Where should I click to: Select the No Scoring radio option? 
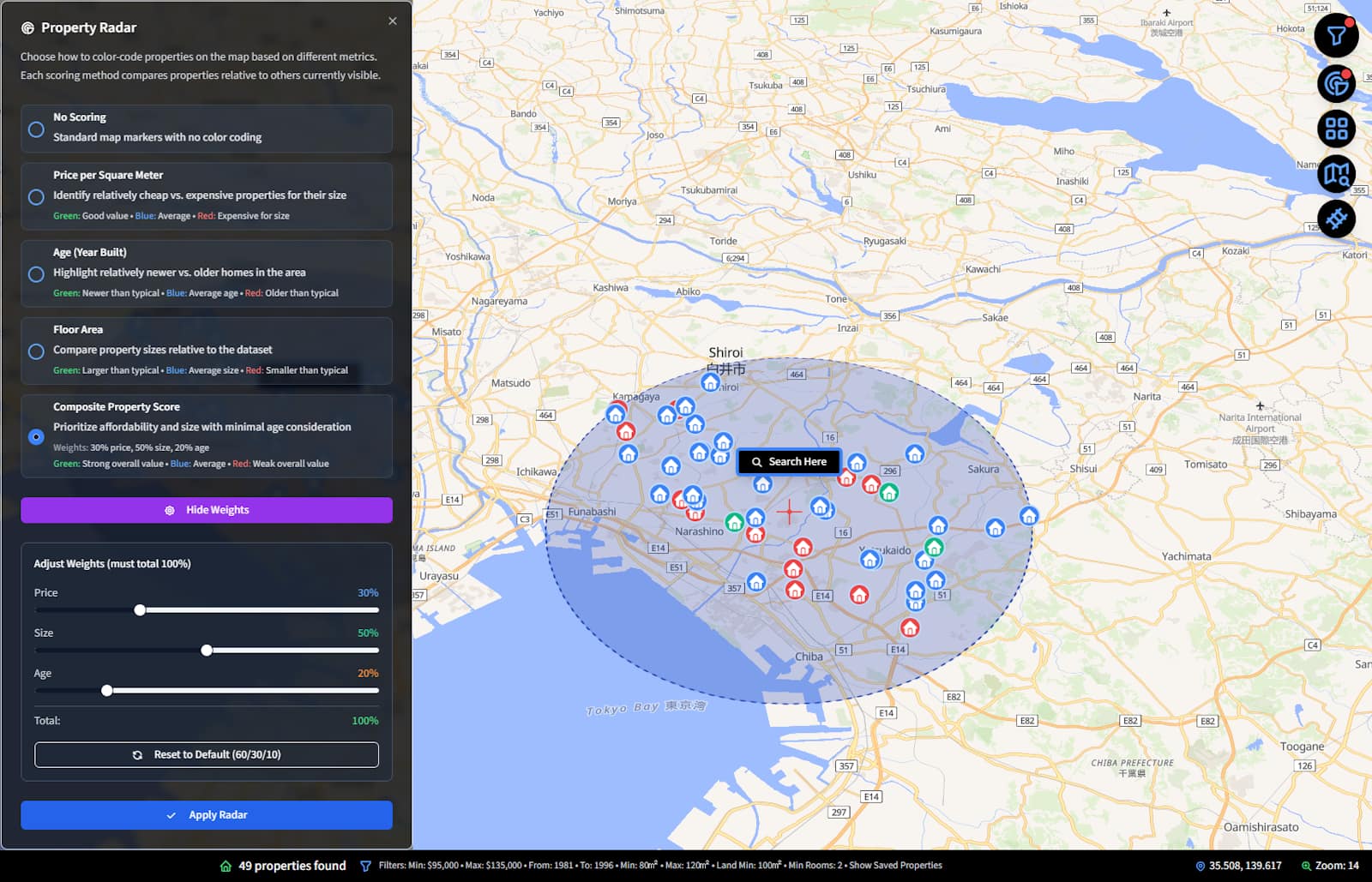36,129
